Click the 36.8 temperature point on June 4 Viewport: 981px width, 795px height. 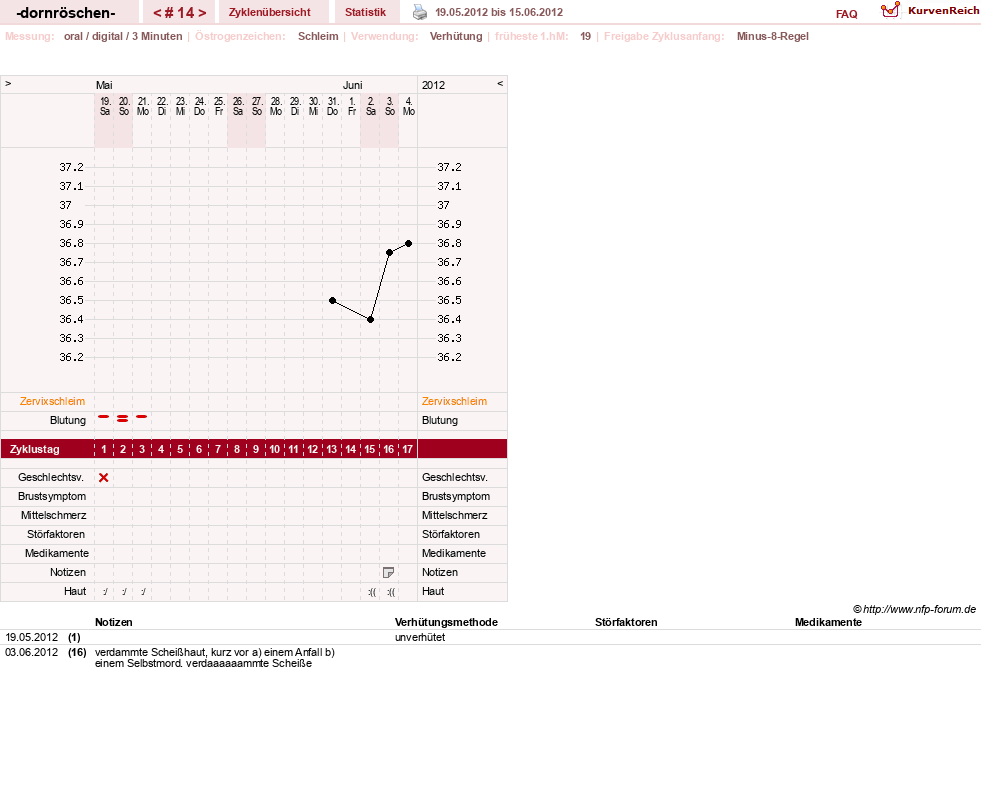(409, 243)
